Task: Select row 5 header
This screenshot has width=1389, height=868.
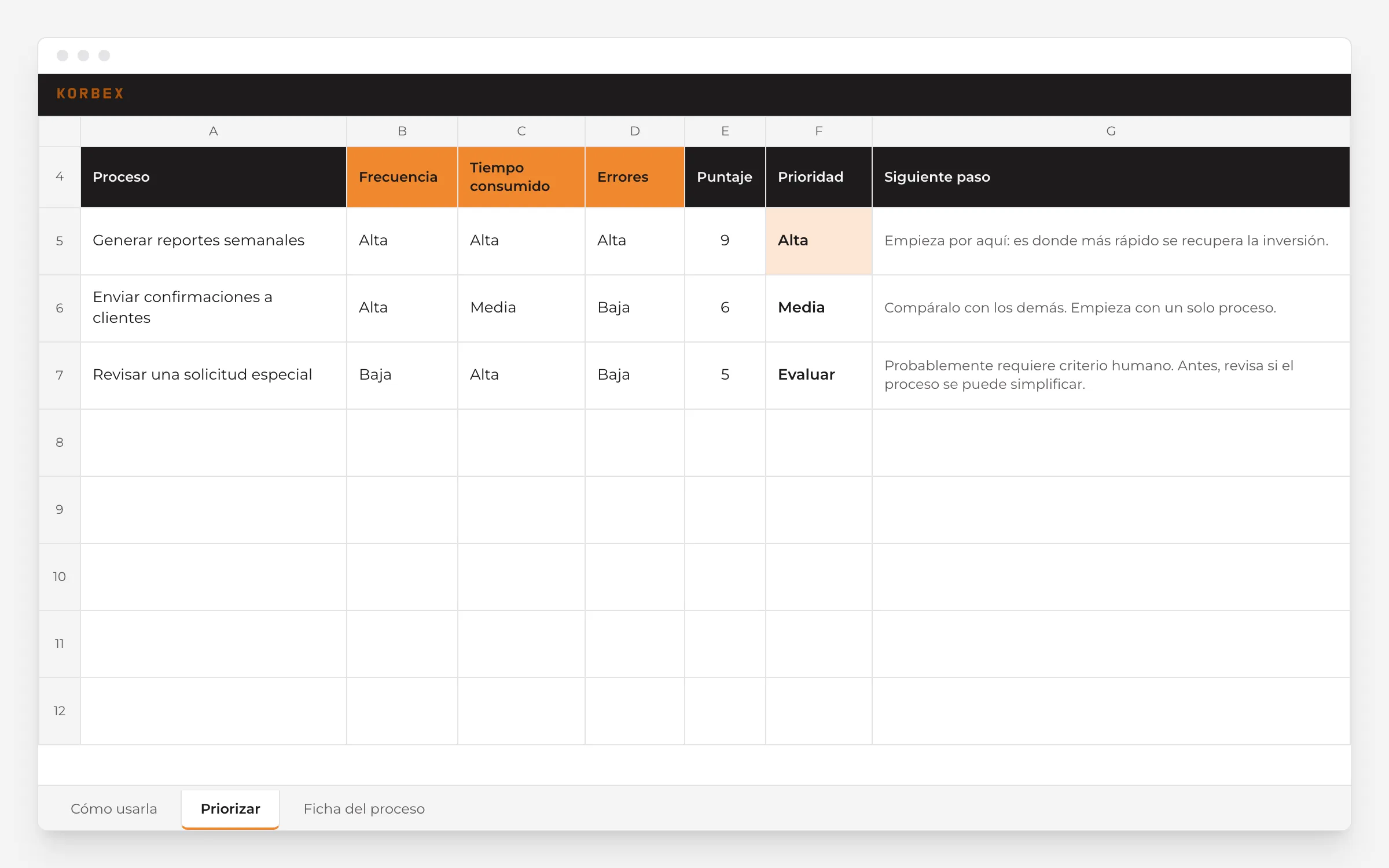Action: tap(60, 241)
